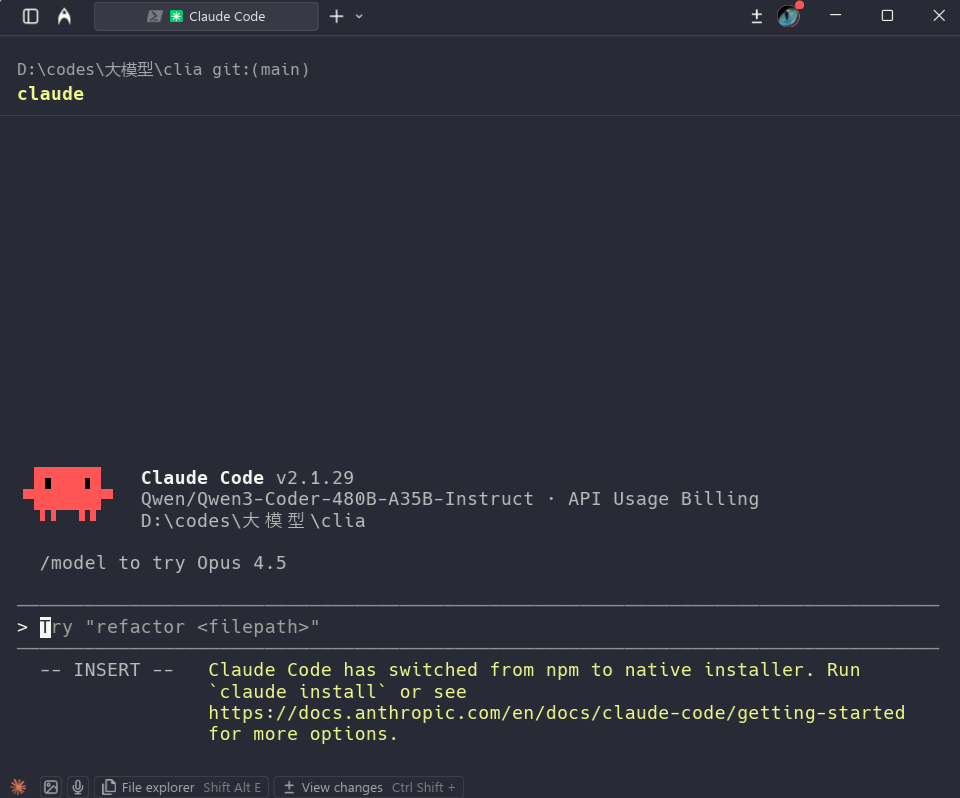Open the Anthropic getting-started documentation link
Viewport: 960px width, 798px height.
click(555, 712)
